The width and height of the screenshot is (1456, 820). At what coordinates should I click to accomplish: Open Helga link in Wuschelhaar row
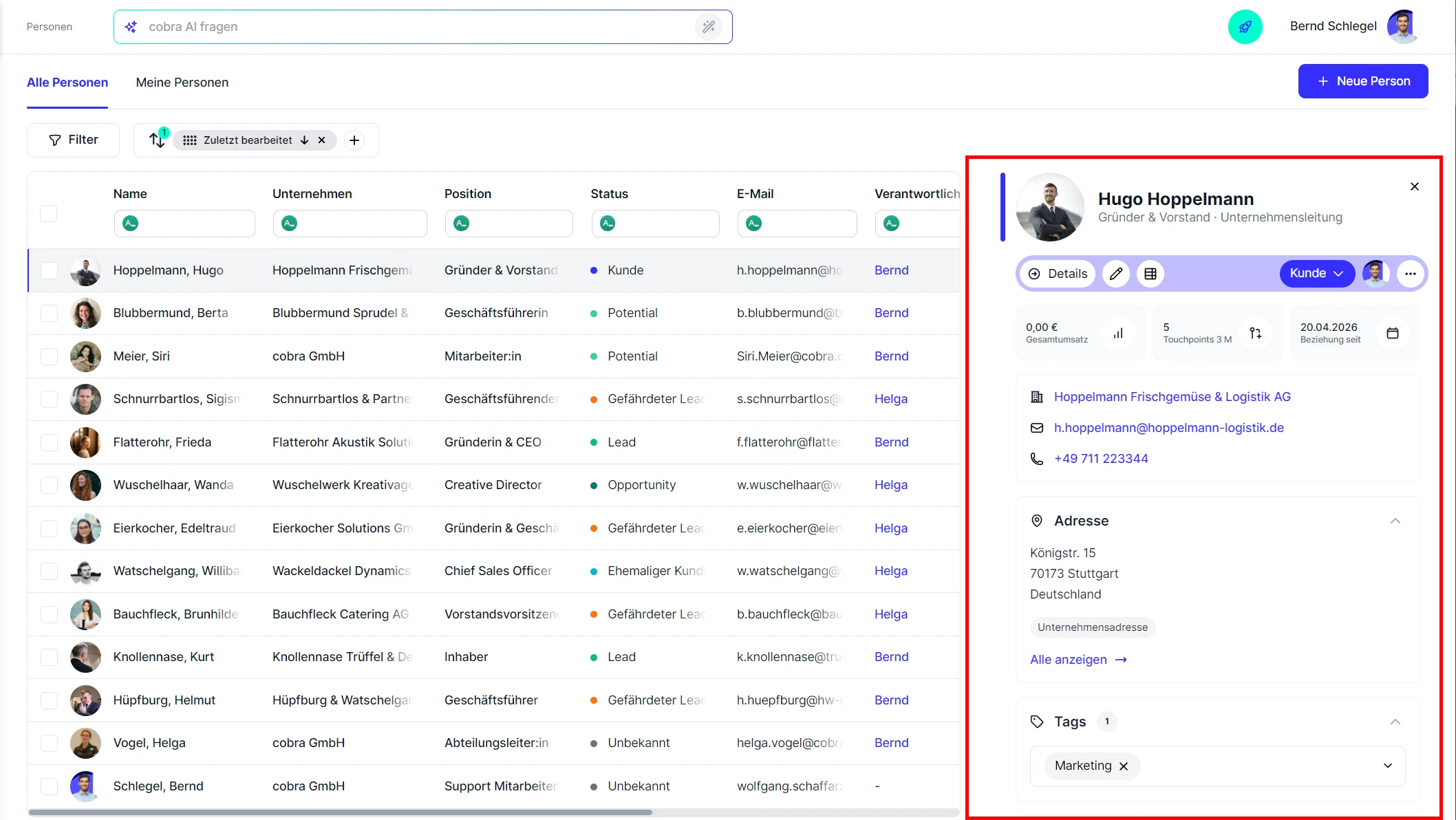point(891,485)
